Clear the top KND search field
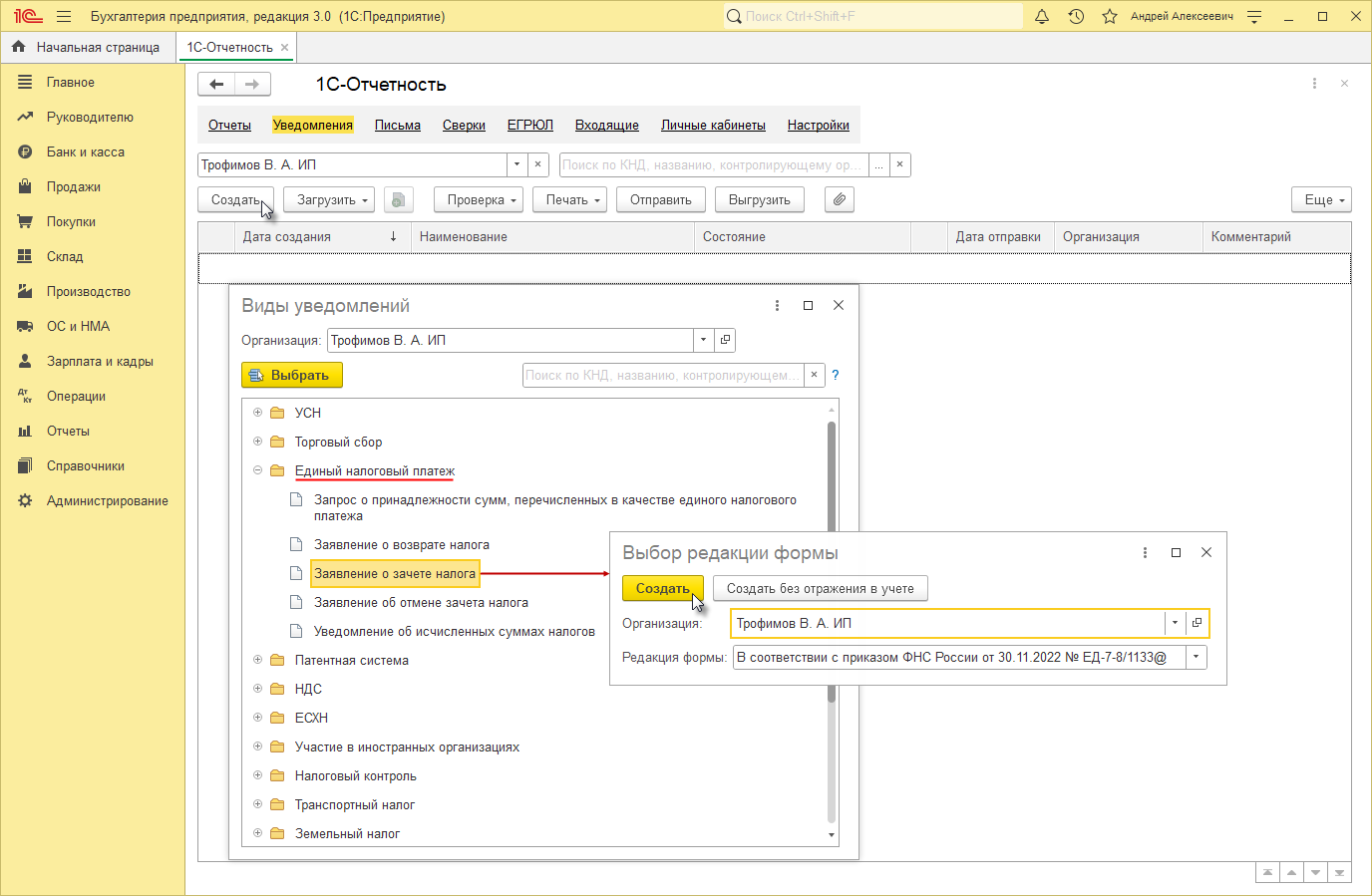1372x896 pixels. (x=899, y=164)
